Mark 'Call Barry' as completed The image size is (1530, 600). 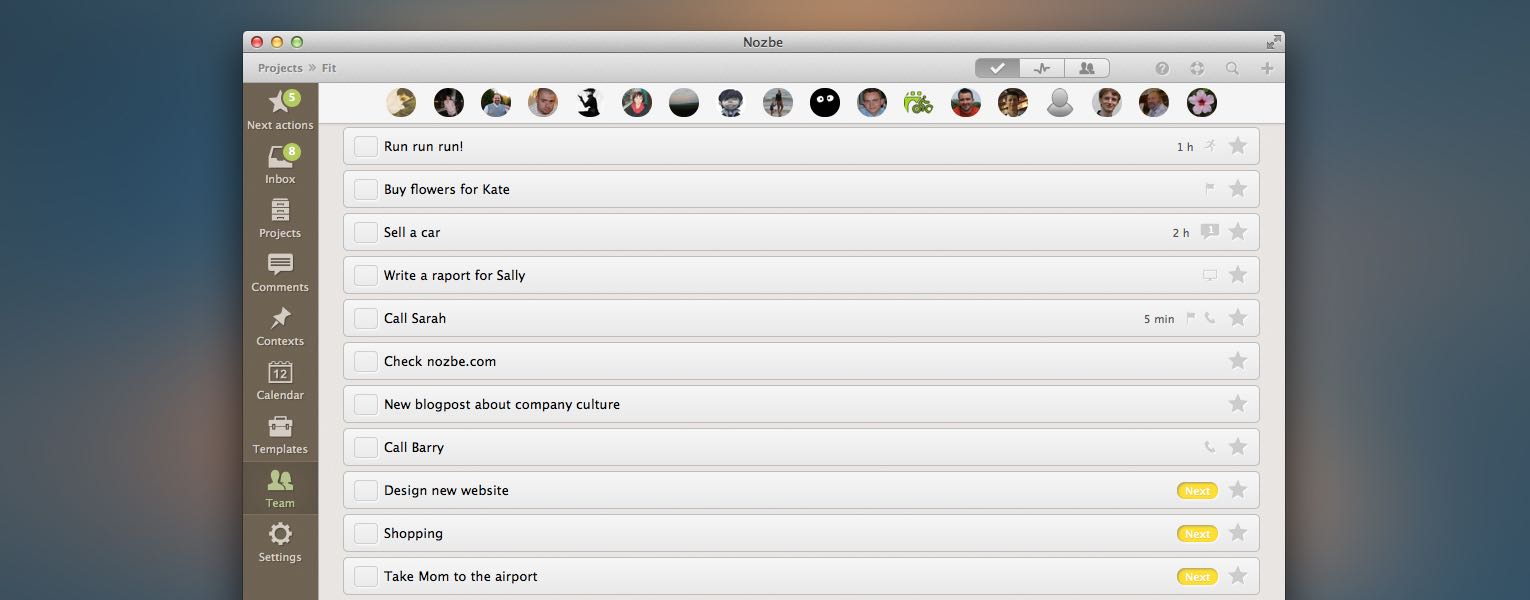[366, 447]
